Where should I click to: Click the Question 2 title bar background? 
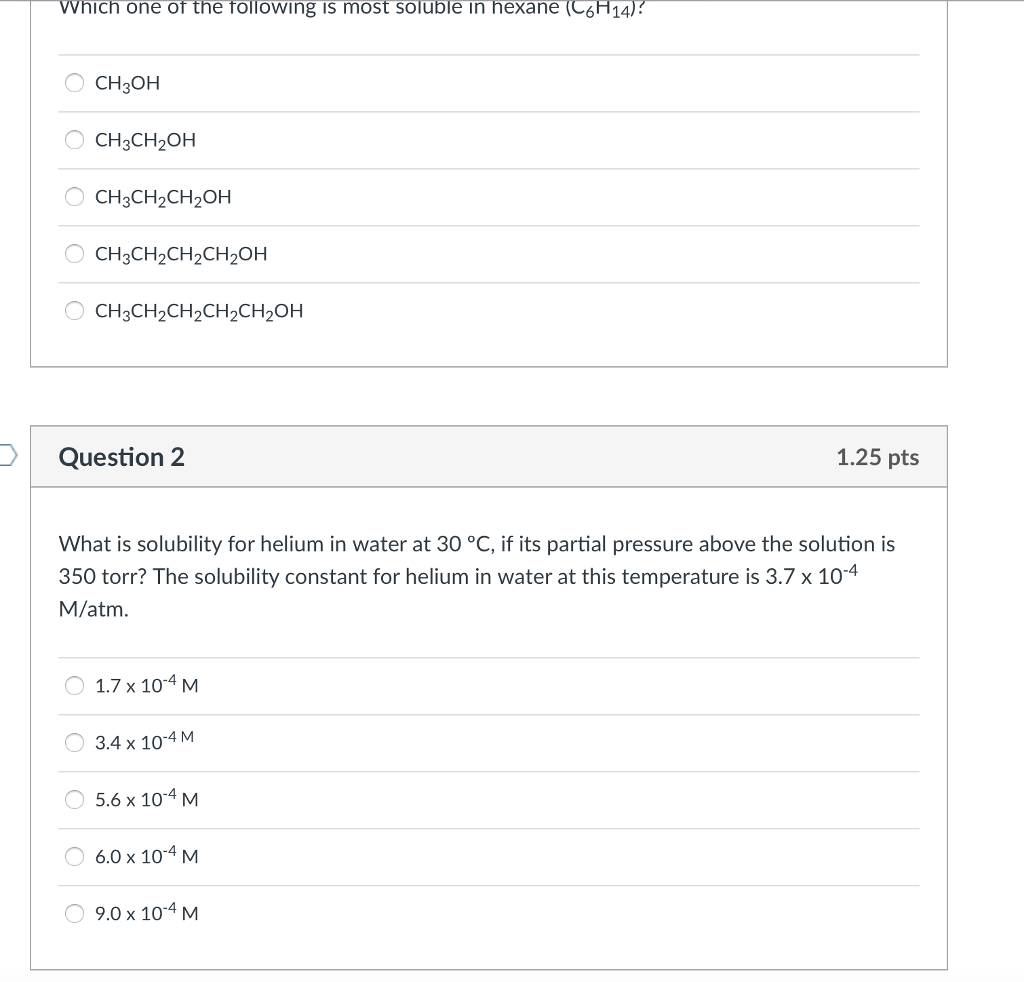[500, 457]
